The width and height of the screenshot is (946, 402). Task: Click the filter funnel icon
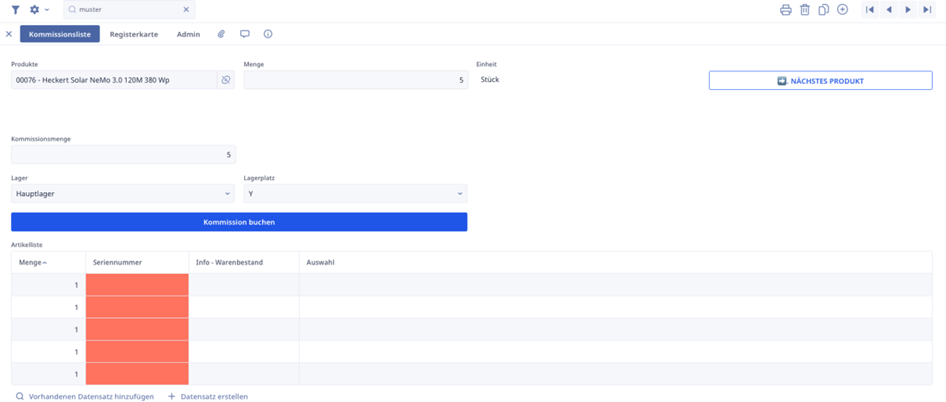(16, 10)
